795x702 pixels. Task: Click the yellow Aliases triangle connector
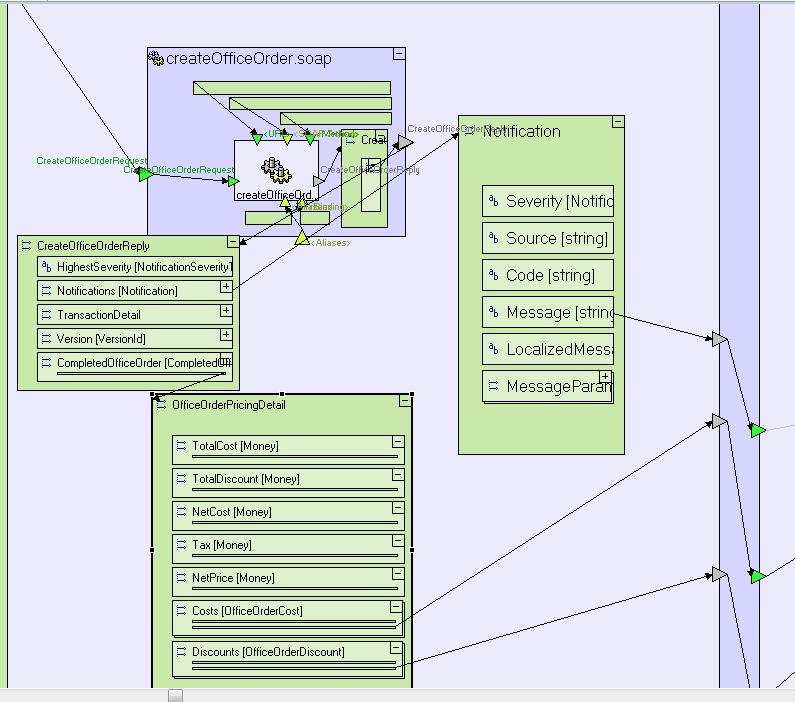point(302,238)
